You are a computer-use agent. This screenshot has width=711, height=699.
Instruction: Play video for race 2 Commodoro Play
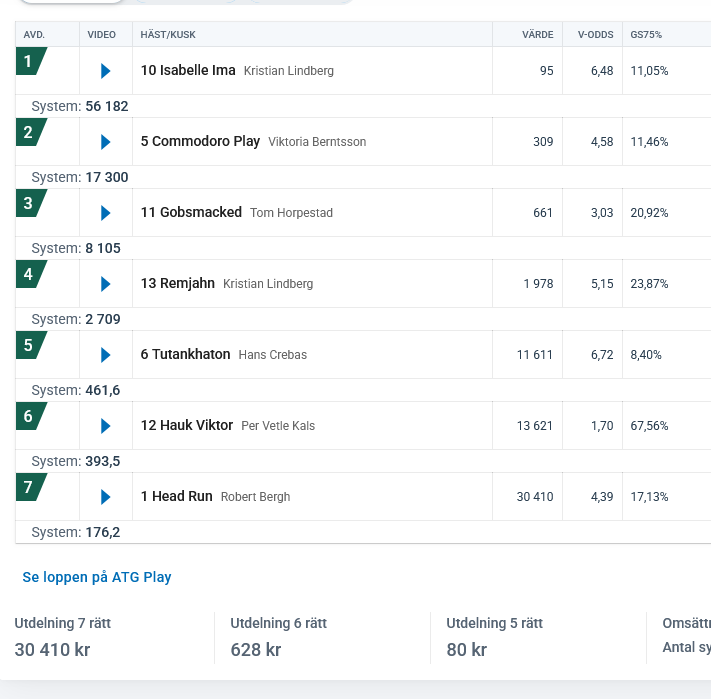point(106,142)
